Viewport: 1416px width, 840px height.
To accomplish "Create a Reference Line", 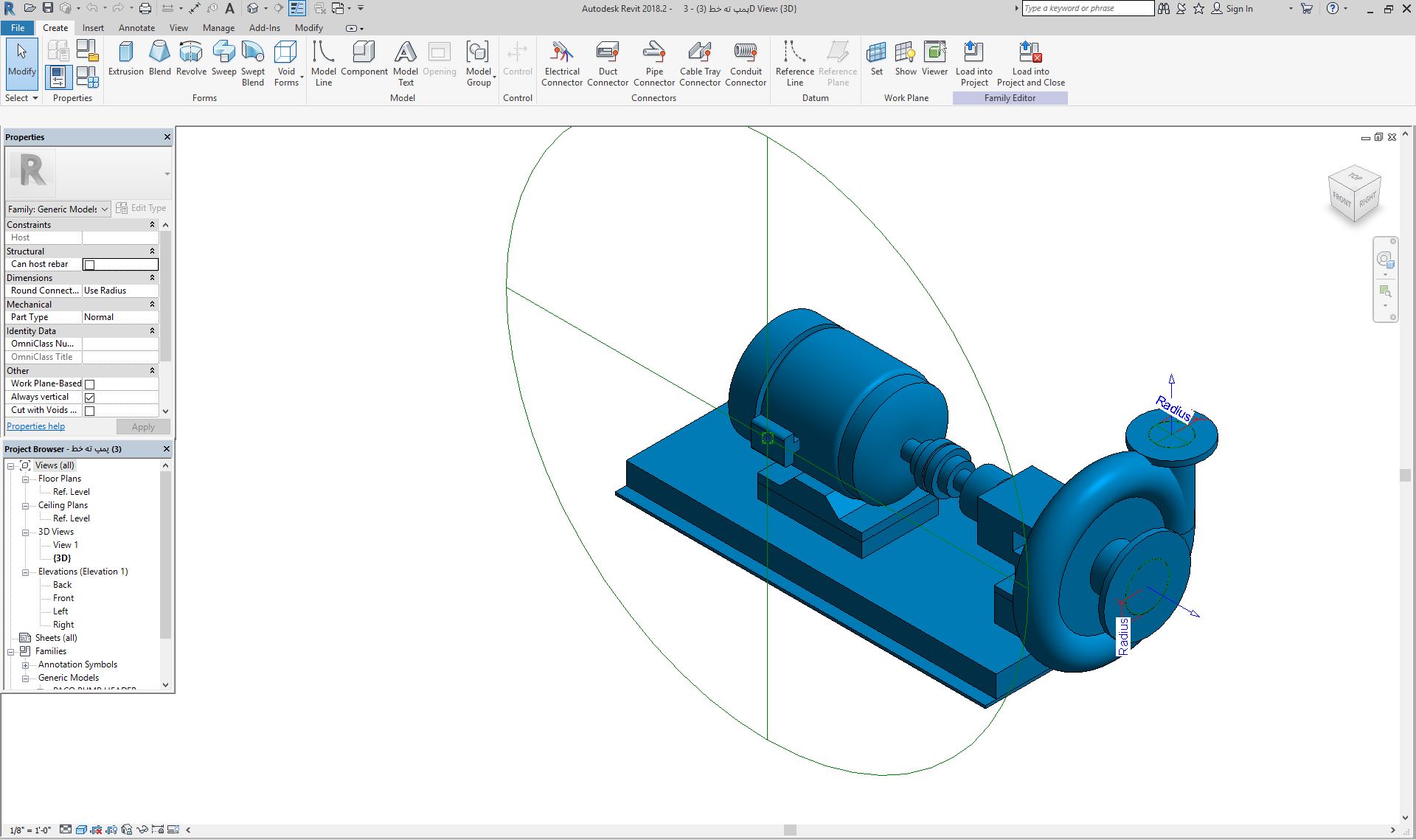I will click(794, 63).
